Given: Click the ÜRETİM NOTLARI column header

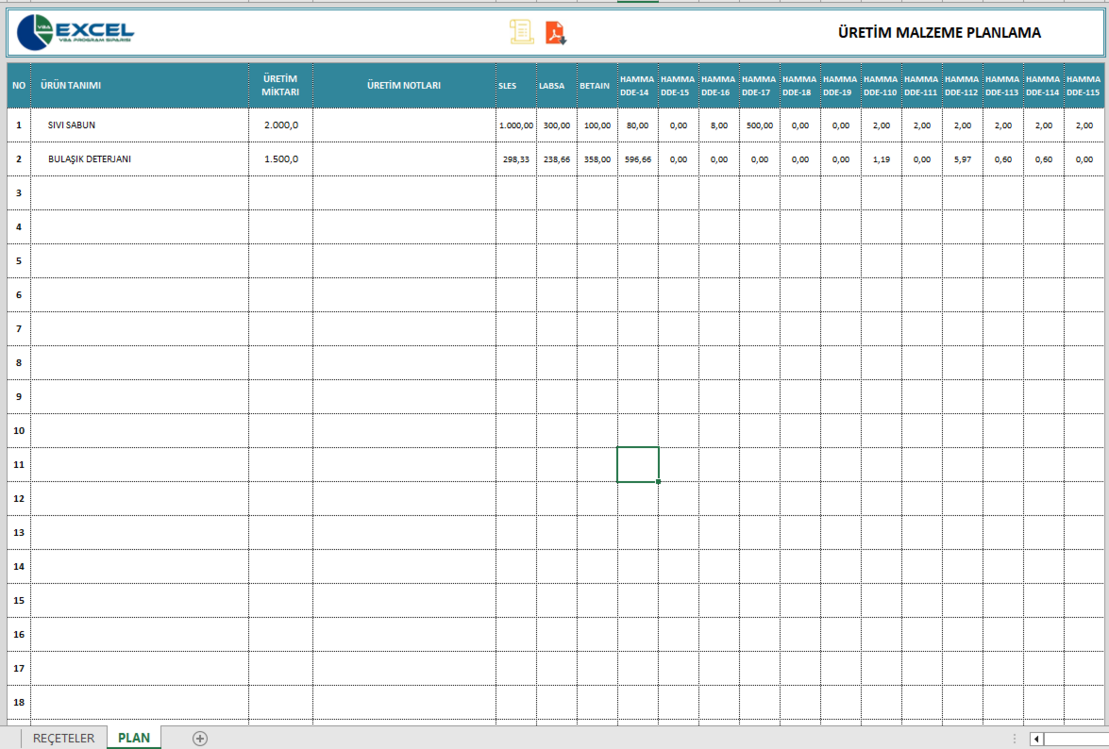Looking at the screenshot, I should click(x=404, y=86).
